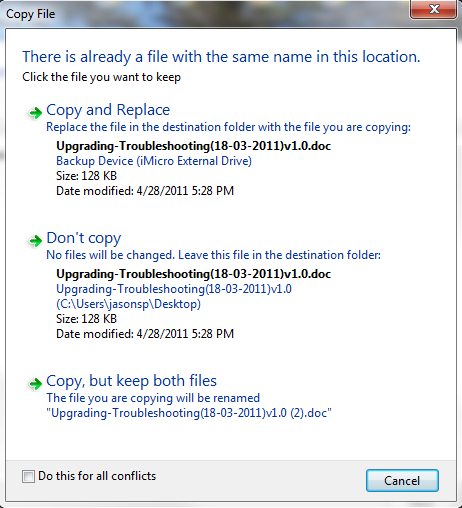Cancel the file copy operation
This screenshot has width=462, height=508.
[x=402, y=480]
